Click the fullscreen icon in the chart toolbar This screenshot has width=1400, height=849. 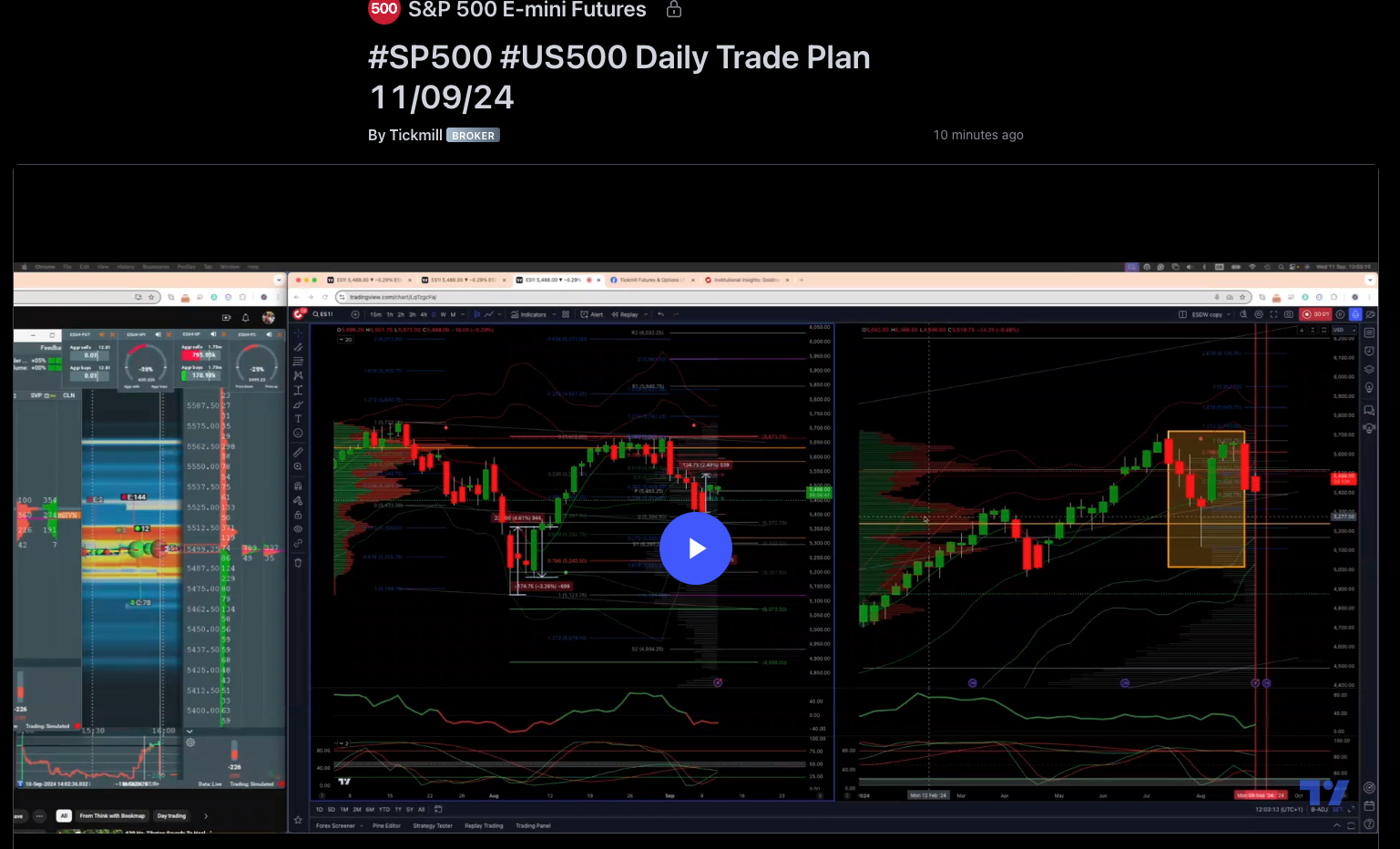tap(1273, 314)
